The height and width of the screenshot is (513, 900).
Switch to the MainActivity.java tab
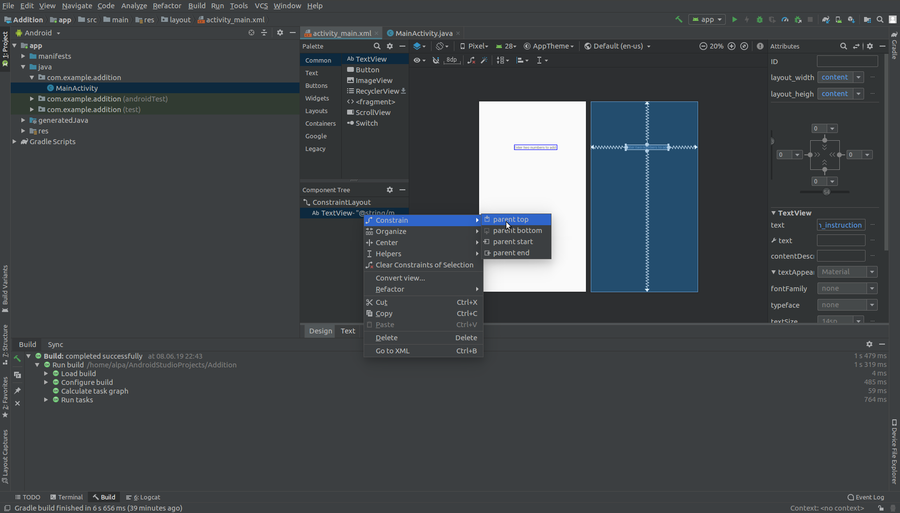coord(420,33)
